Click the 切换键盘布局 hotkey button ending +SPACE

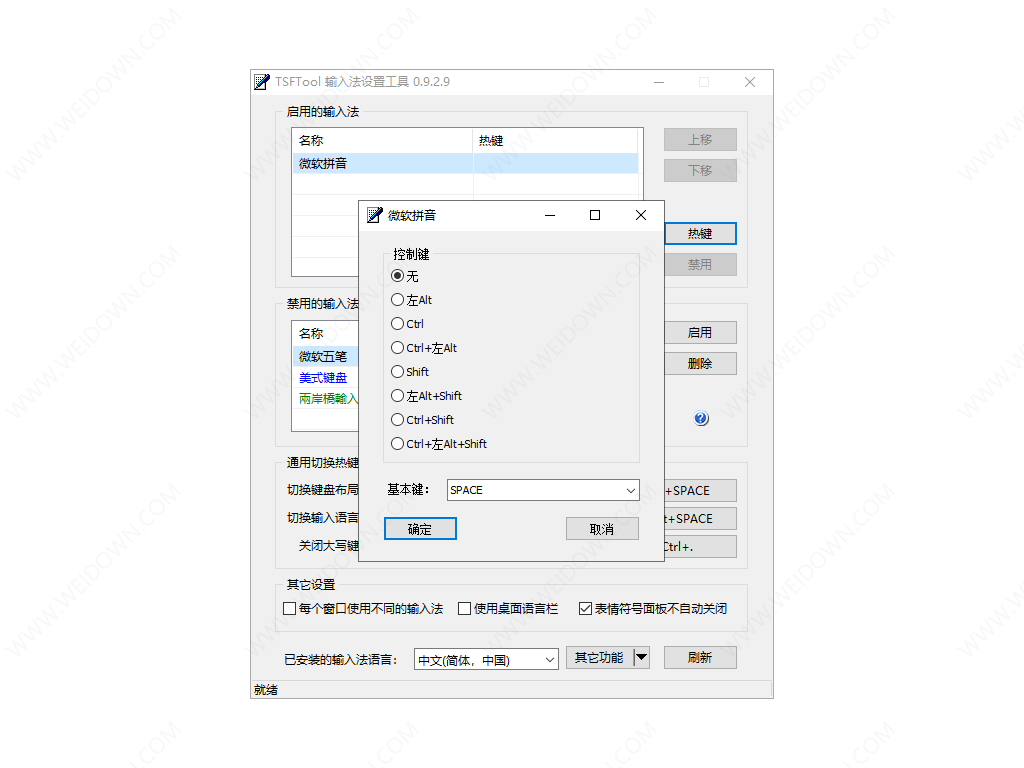700,490
